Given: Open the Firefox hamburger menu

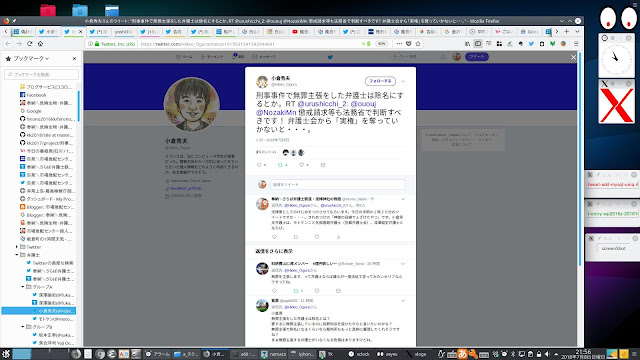Looking at the screenshot, I should pyautogui.click(x=576, y=44).
